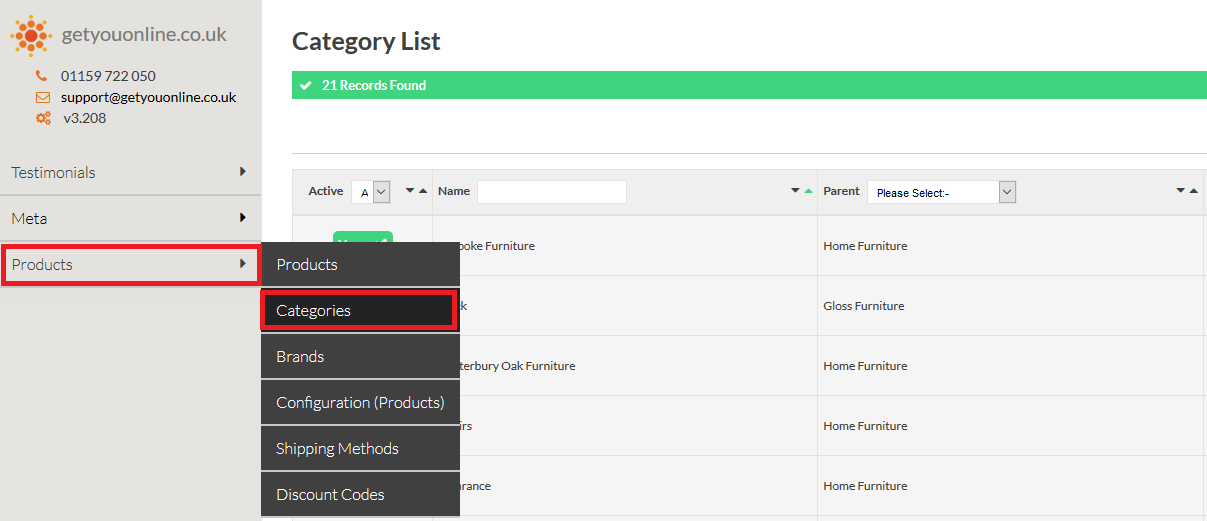Open Products submenu item
1207x521 pixels.
[360, 265]
